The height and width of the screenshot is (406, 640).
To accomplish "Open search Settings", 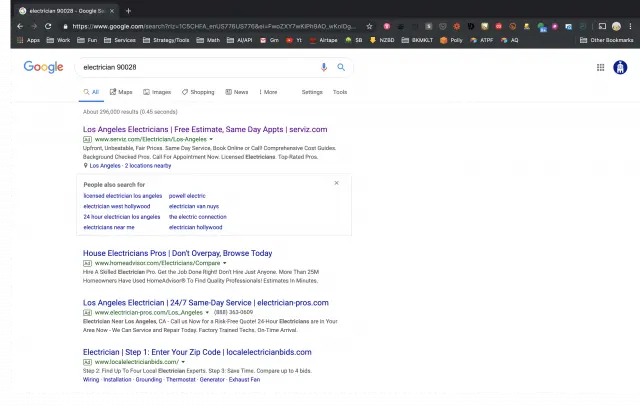I will 312,92.
